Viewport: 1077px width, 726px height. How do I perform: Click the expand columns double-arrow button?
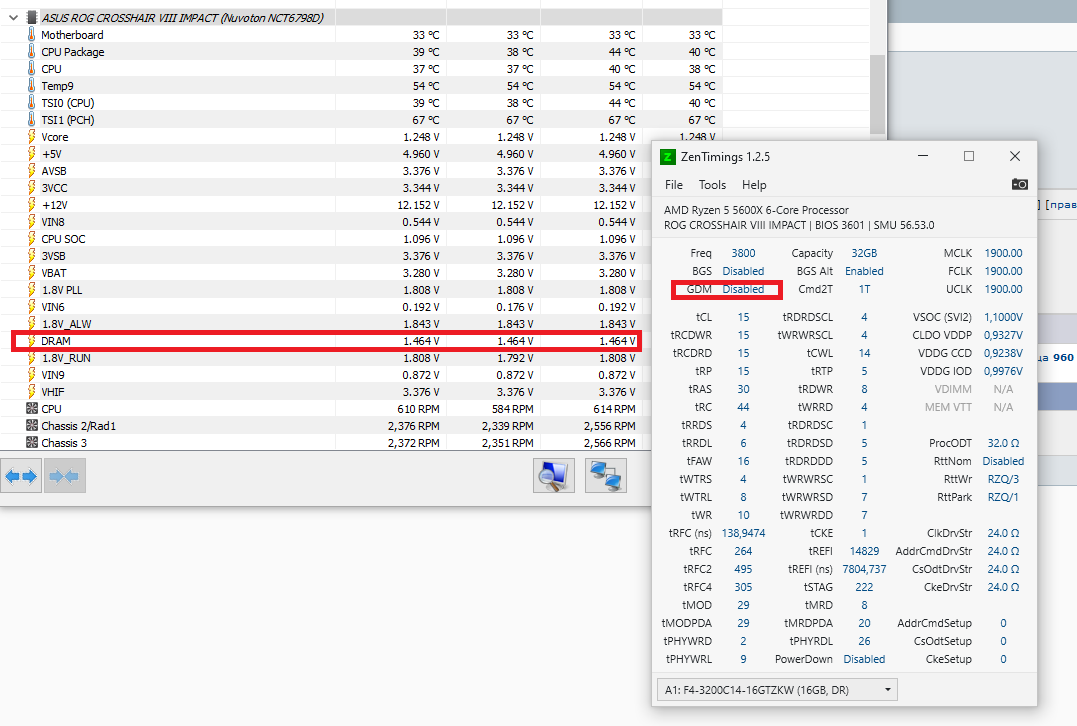[21, 476]
